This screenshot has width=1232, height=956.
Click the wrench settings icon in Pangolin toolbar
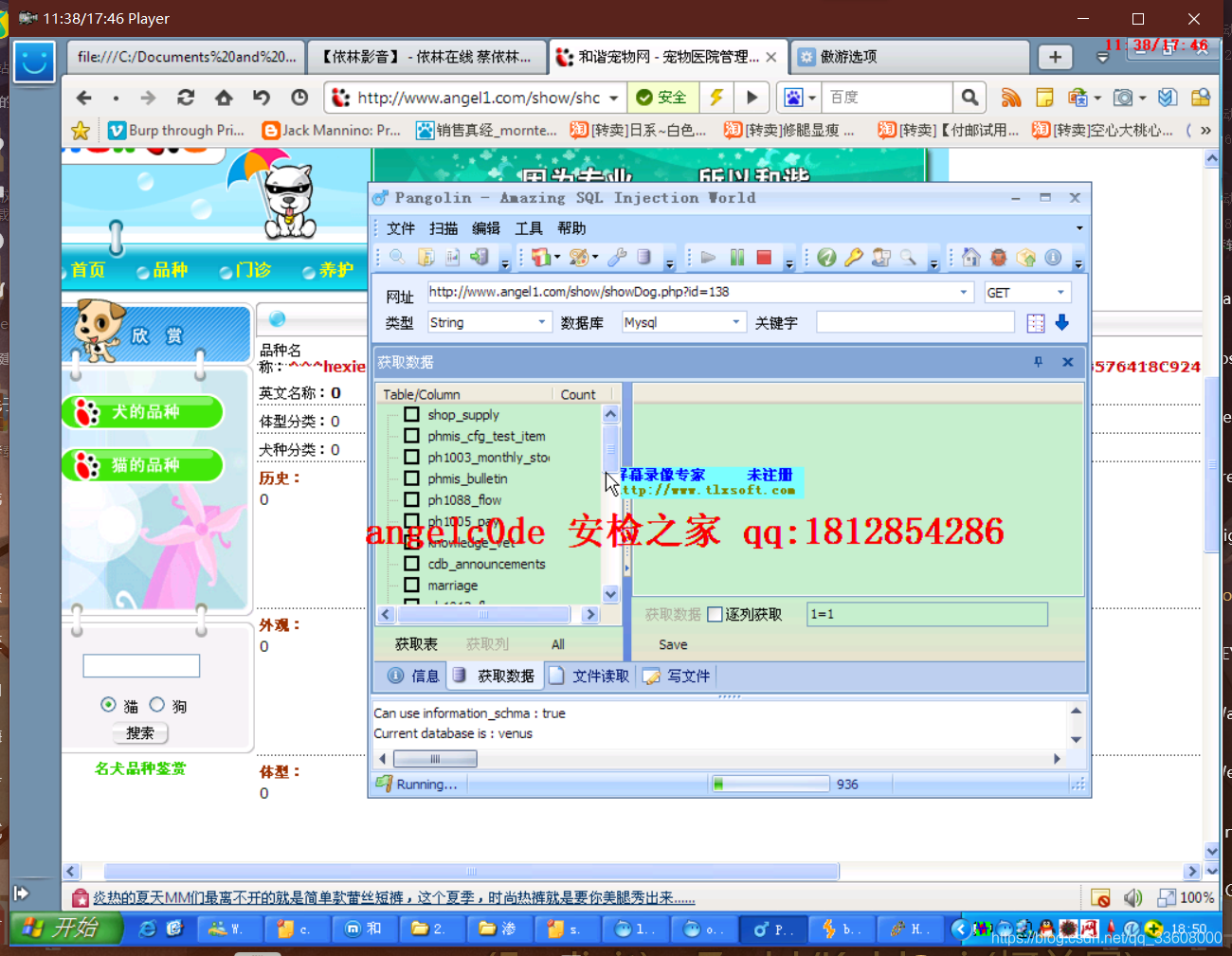[617, 257]
